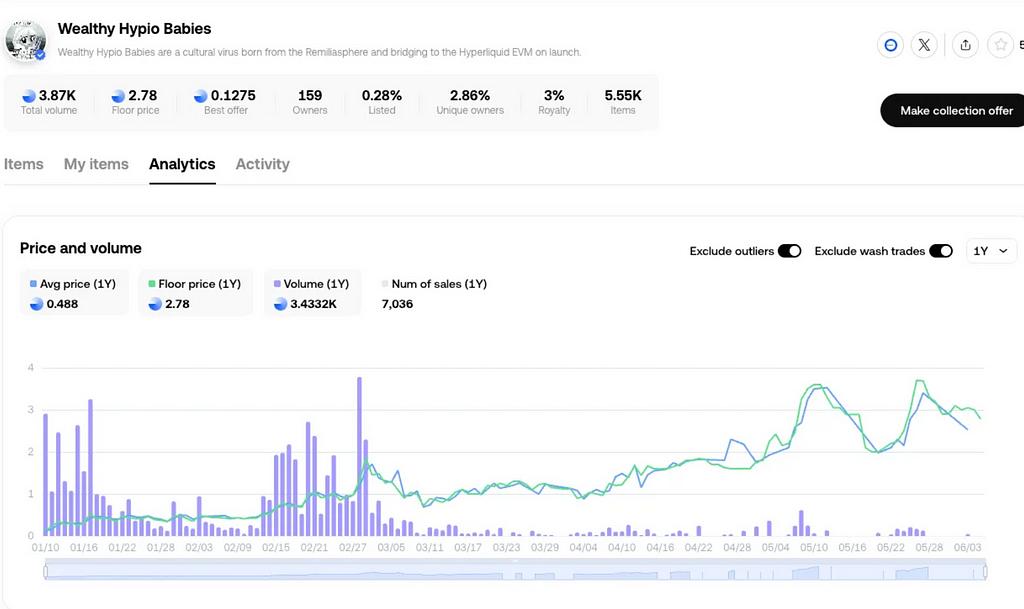Open the 1Y time range dropdown
Image resolution: width=1024 pixels, height=609 pixels.
click(x=991, y=251)
